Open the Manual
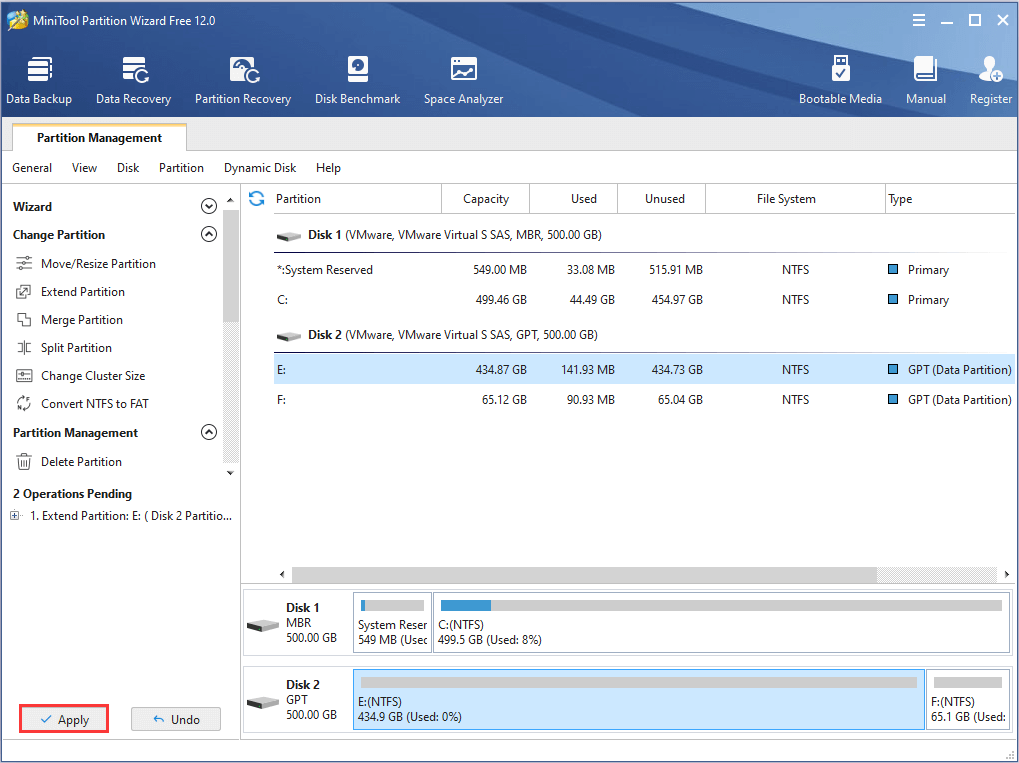 [x=925, y=81]
